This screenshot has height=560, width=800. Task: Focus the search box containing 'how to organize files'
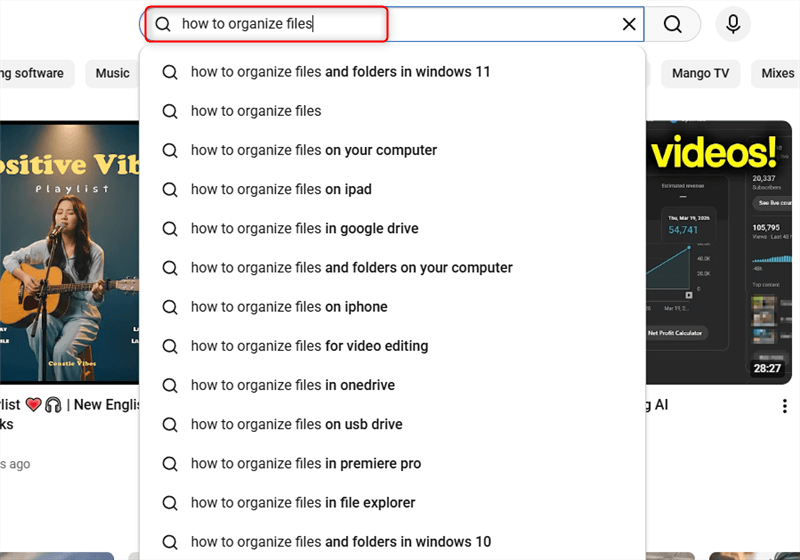[391, 24]
